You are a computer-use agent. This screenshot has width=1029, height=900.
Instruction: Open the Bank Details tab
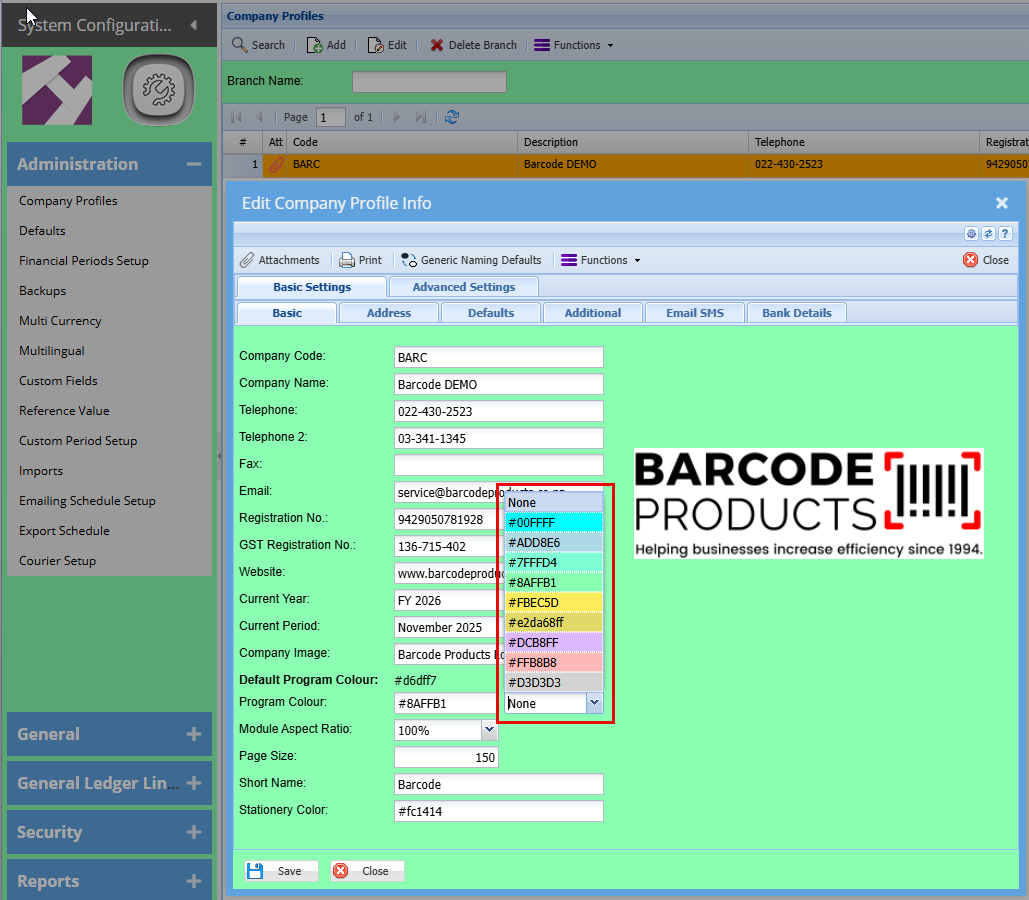click(796, 313)
